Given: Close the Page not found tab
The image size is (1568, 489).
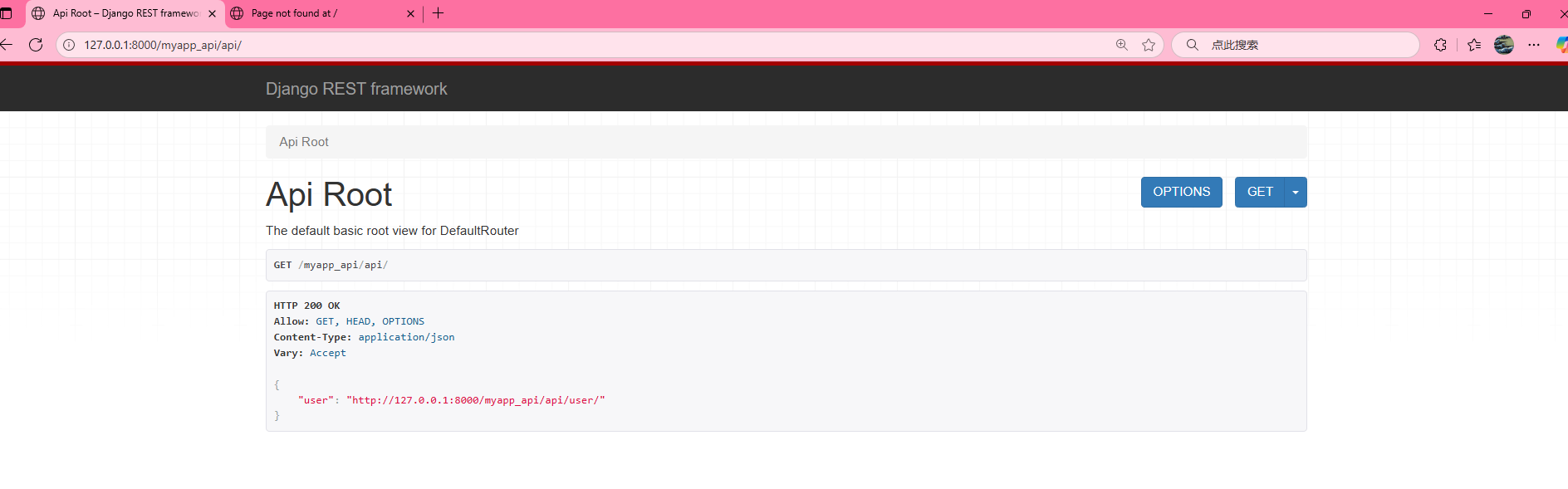Looking at the screenshot, I should click(x=410, y=13).
